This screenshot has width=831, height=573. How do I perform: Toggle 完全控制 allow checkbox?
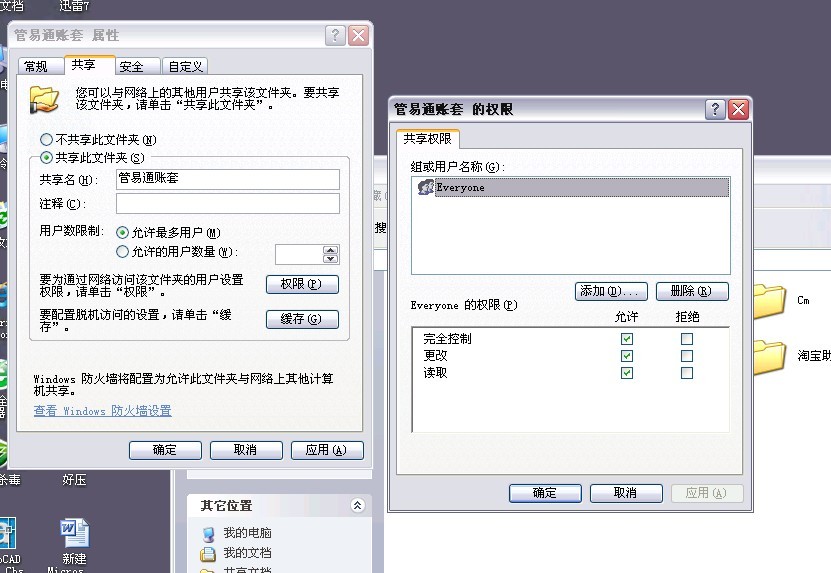[x=627, y=339]
